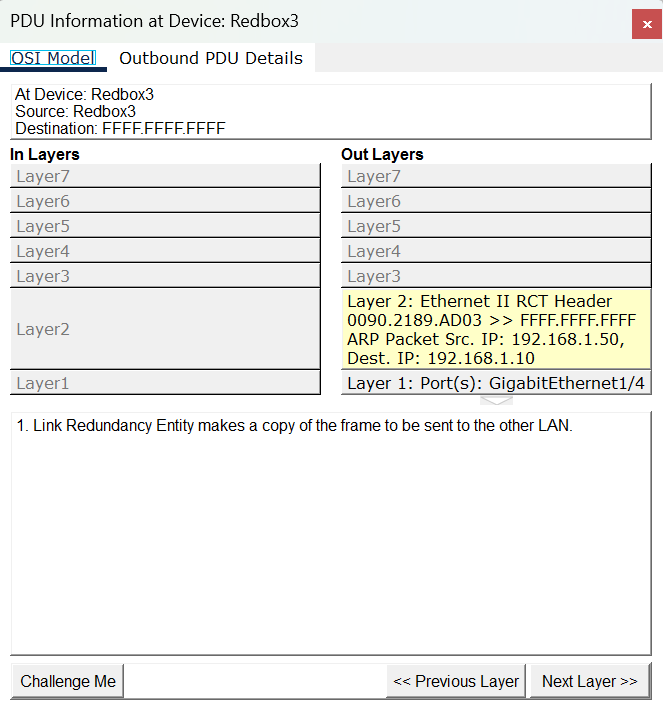Switch to the OSI Model tab

click(x=52, y=58)
